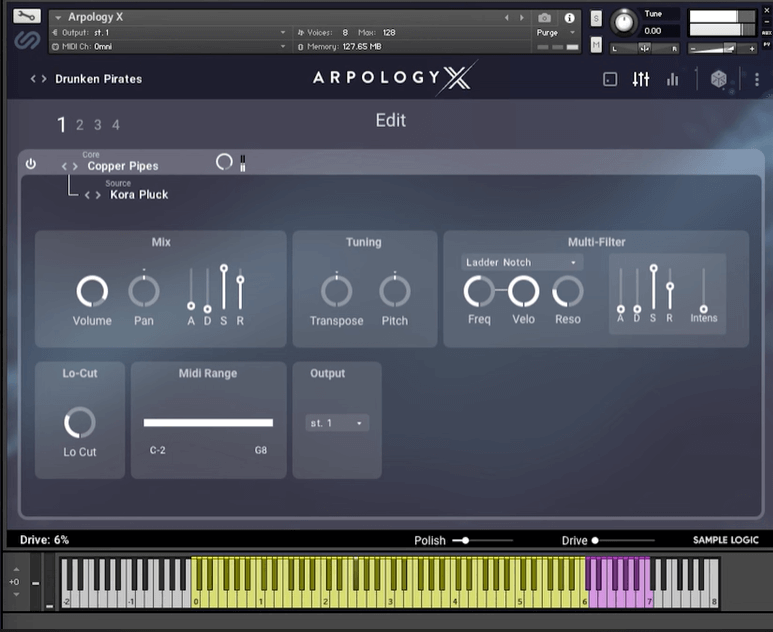773x632 pixels.
Task: Click the Kora Pluck source name
Action: click(x=139, y=195)
